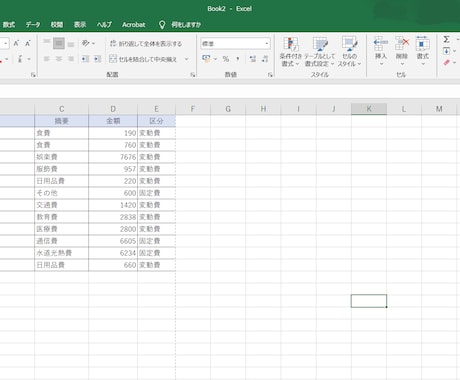Viewport: 460px width, 380px height.
Task: Select column K header
Action: click(x=369, y=109)
